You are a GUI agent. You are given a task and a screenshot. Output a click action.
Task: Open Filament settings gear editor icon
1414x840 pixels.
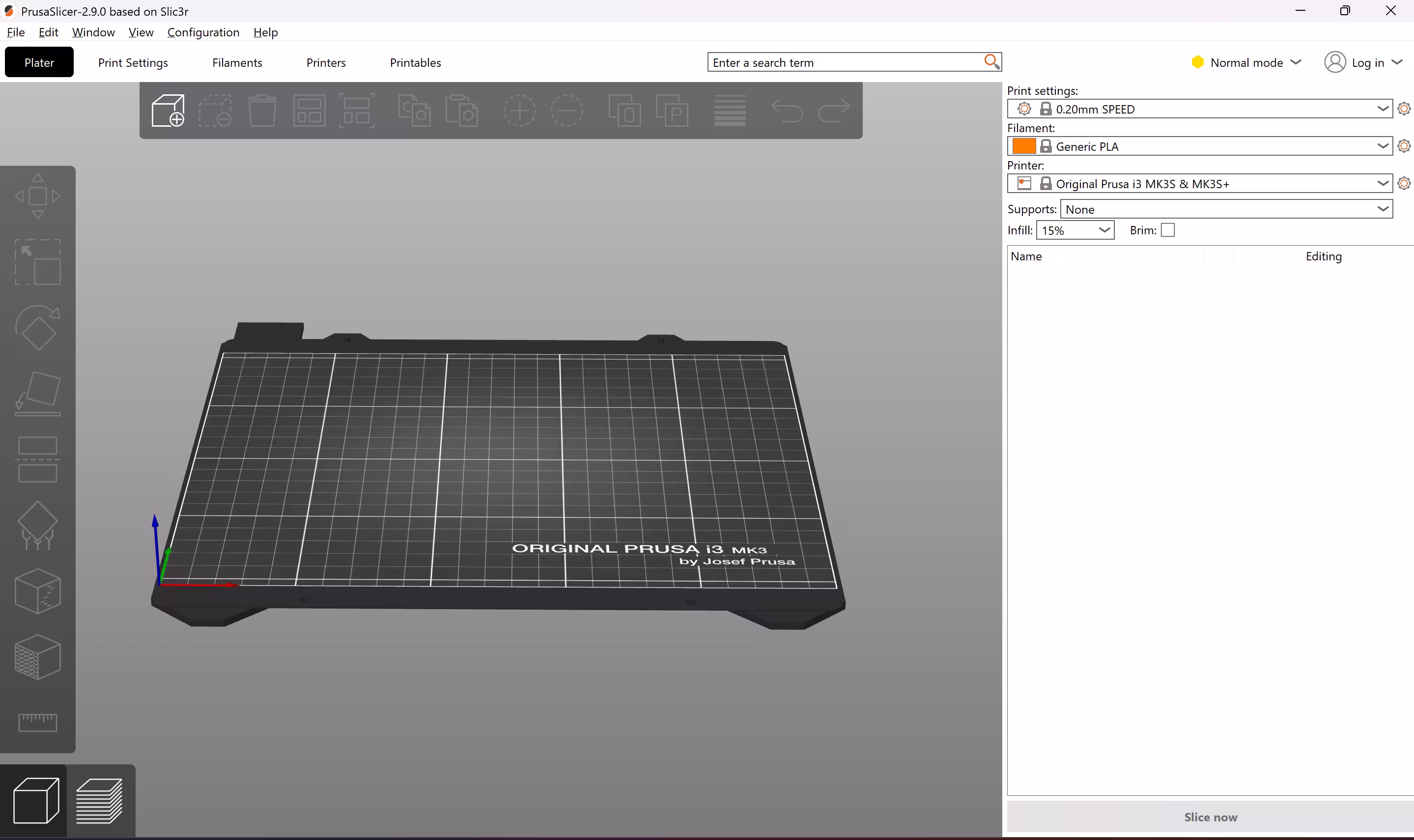(x=1404, y=145)
